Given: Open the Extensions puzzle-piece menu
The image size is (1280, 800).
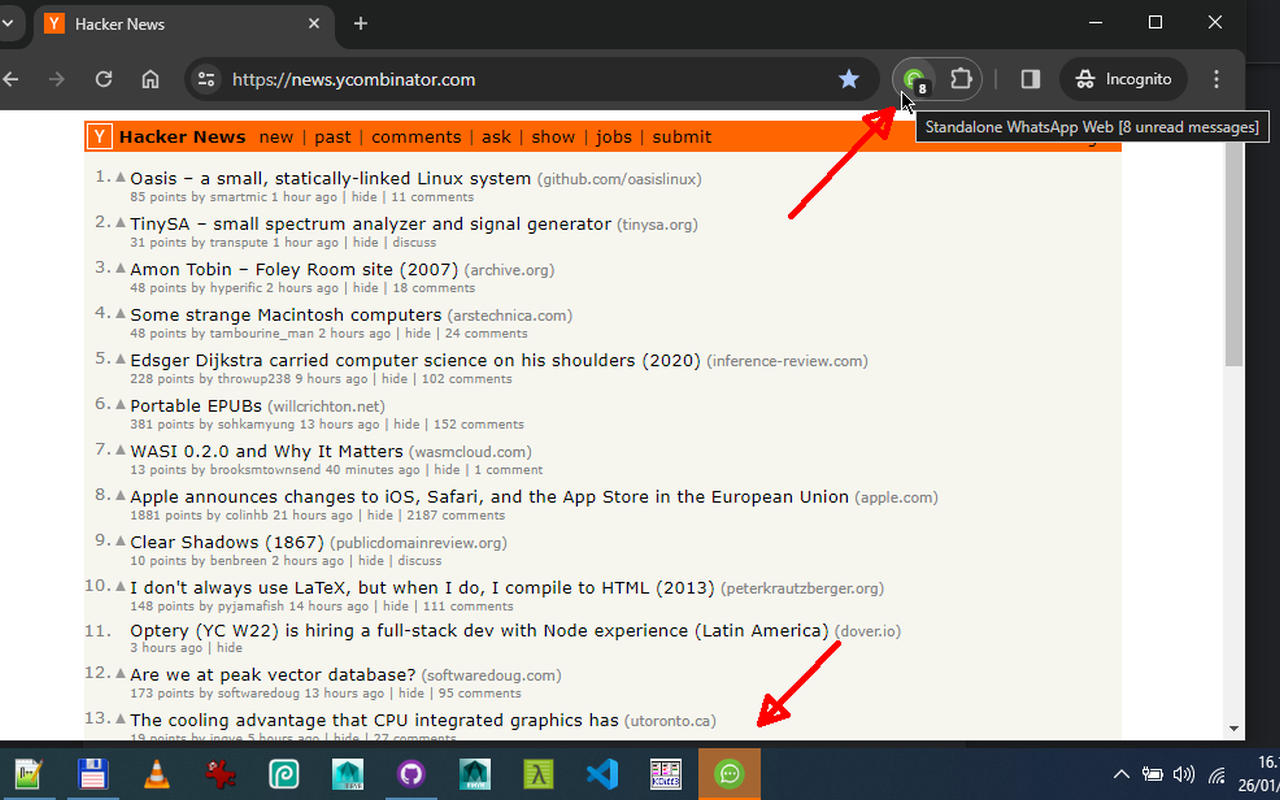Looking at the screenshot, I should click(x=960, y=79).
